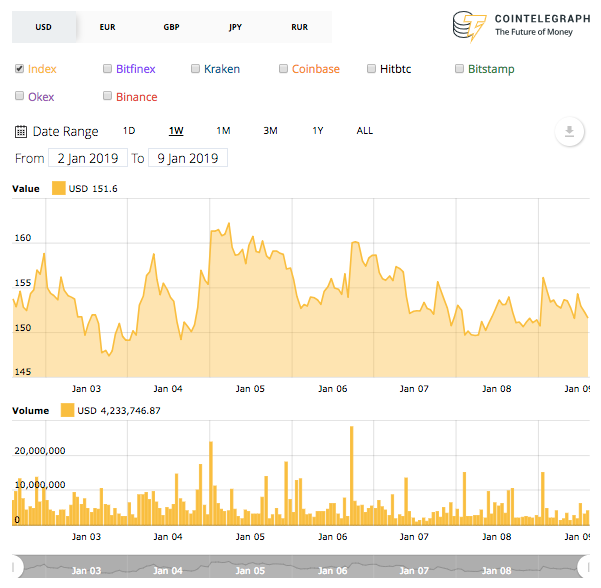
Task: Click the To date field 9 Jan 2019
Action: [x=188, y=158]
